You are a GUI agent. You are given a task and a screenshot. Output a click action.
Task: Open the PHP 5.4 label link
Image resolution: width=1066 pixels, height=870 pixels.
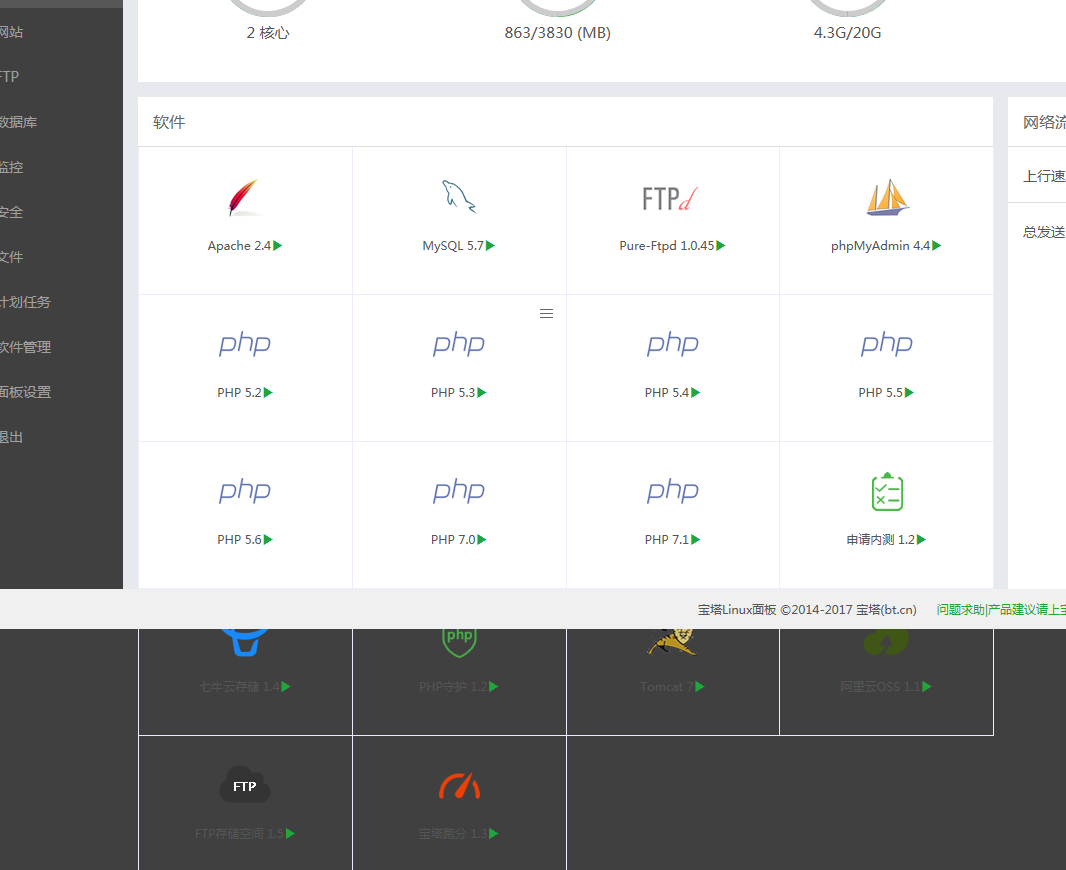pyautogui.click(x=667, y=393)
